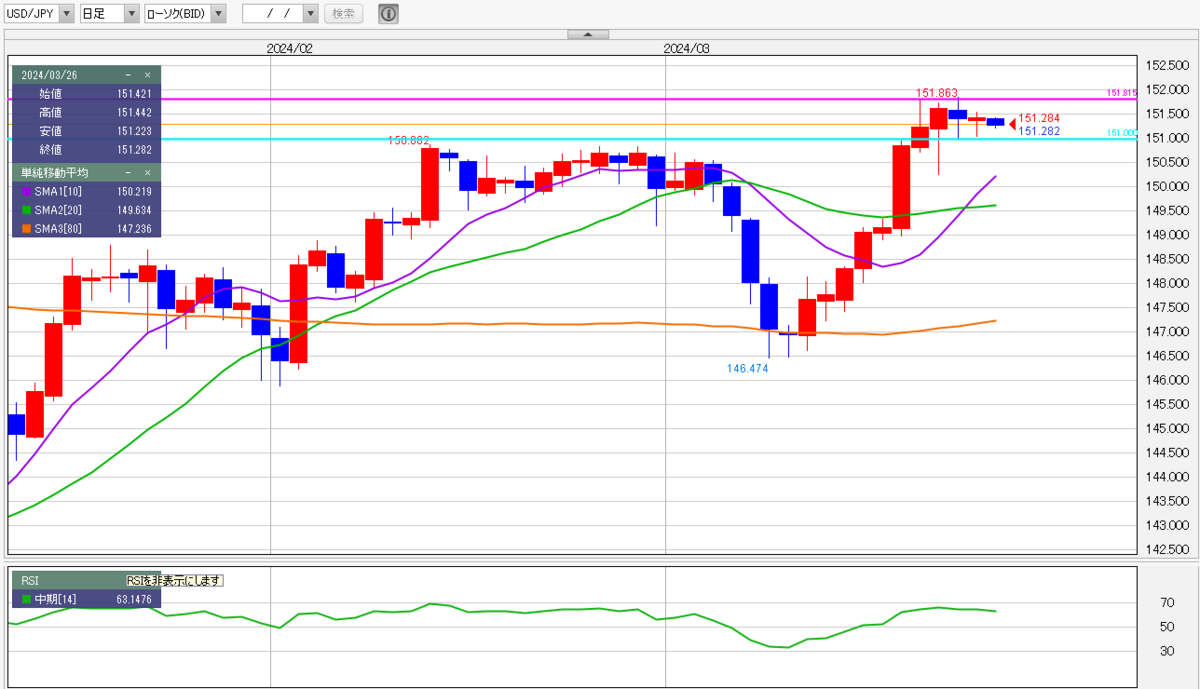Click the February peak label 150.882

click(x=409, y=141)
